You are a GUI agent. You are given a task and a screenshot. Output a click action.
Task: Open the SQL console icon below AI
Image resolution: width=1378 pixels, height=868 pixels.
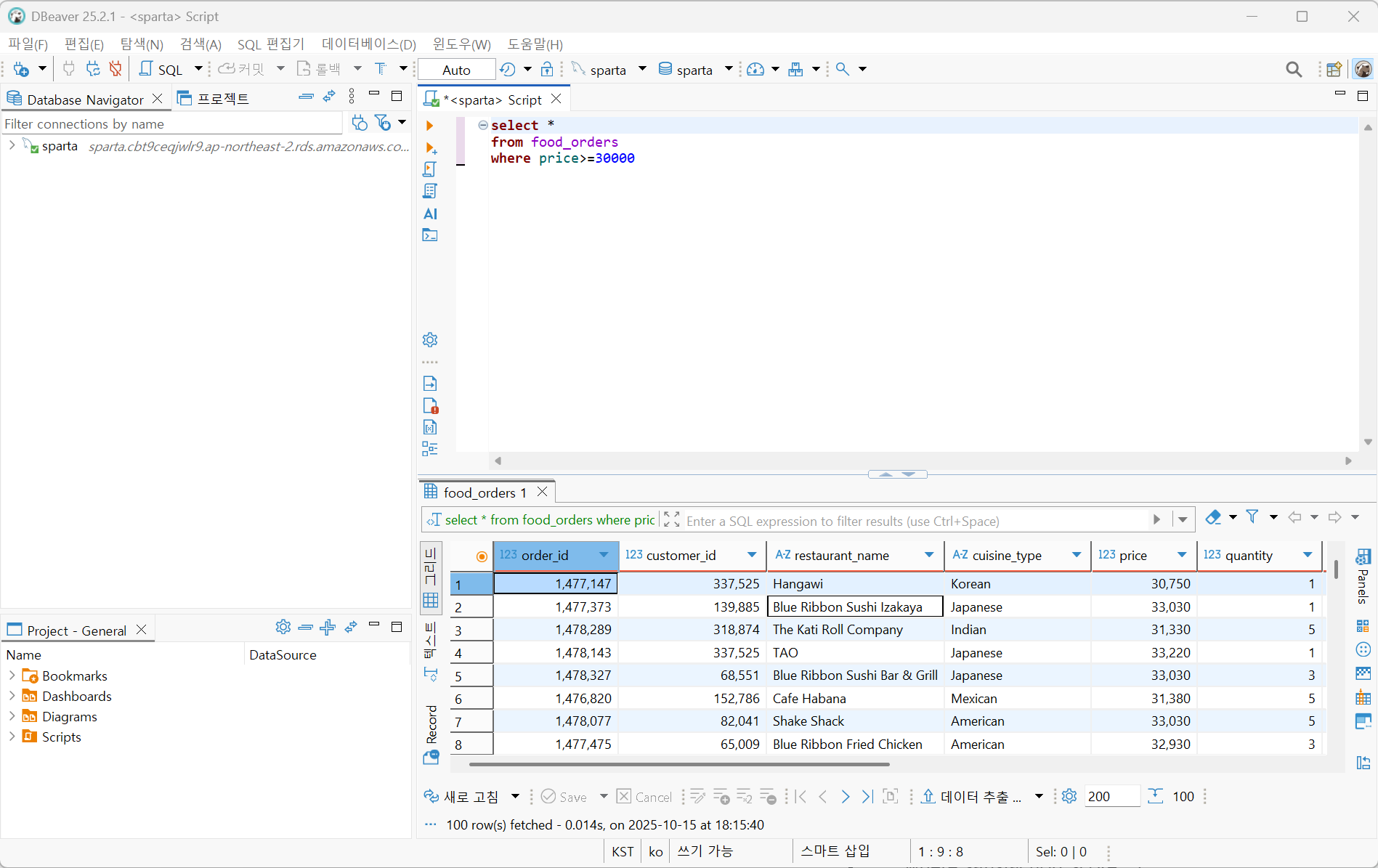point(429,235)
